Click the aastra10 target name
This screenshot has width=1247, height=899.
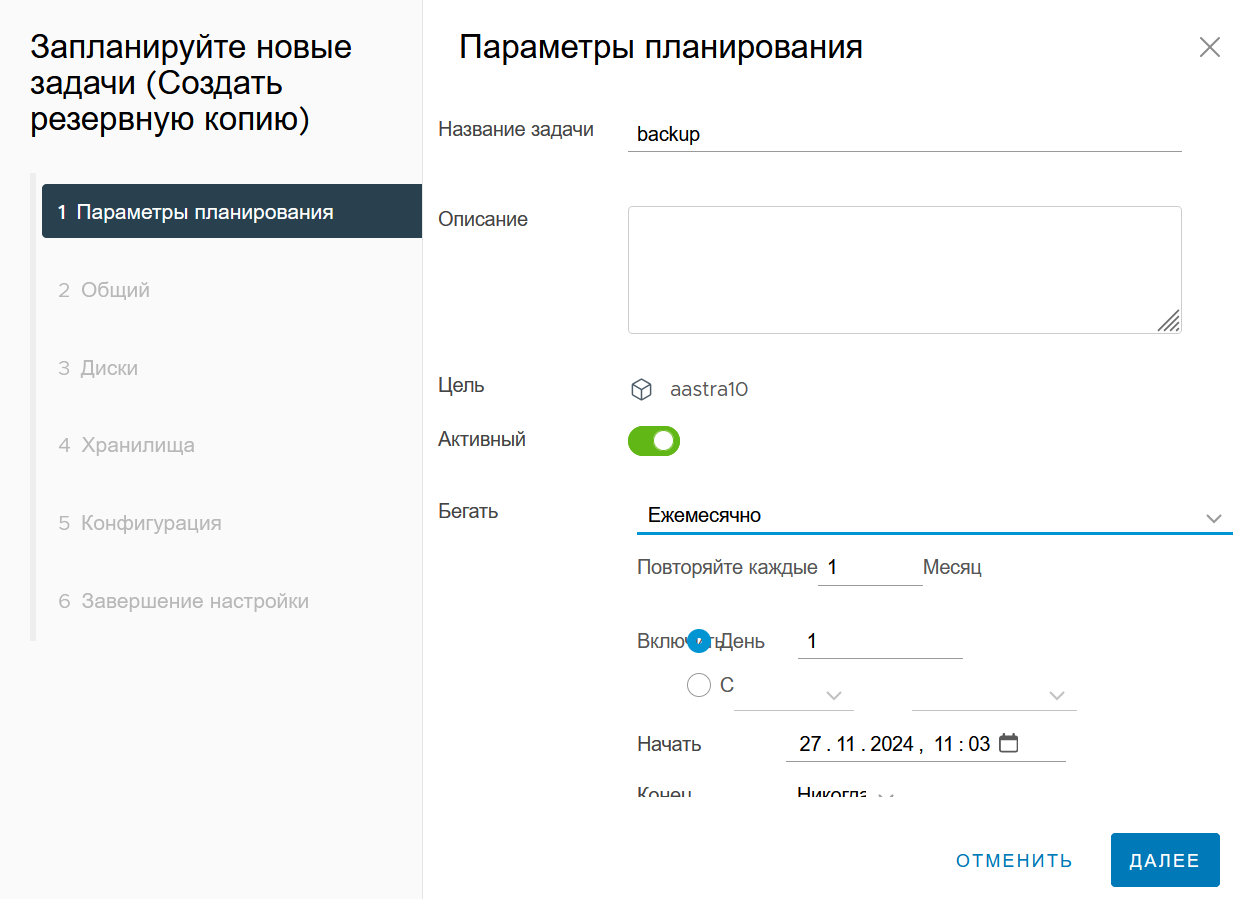pos(709,389)
